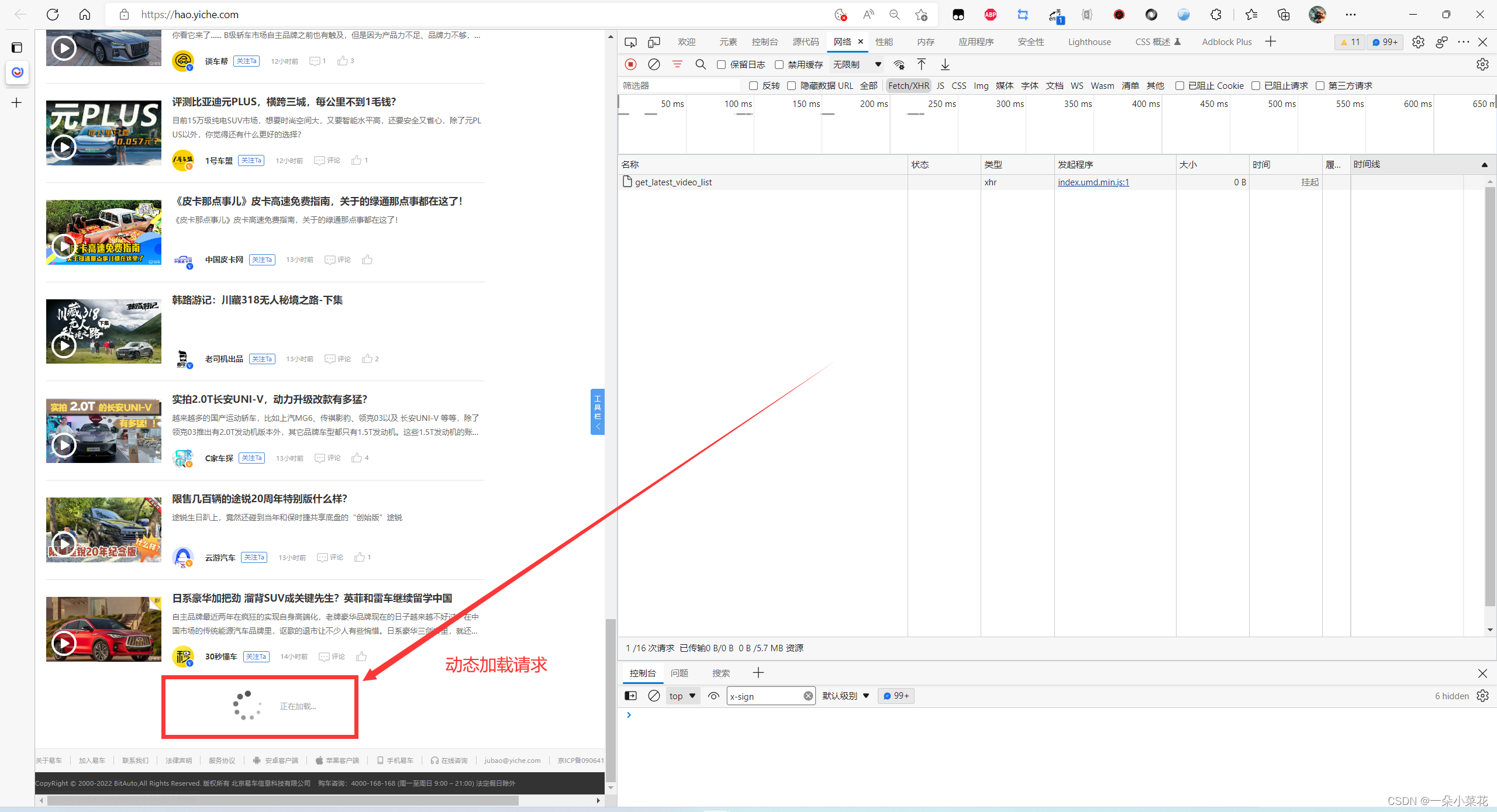
Task: Switch to the 源代码 panel
Action: (806, 42)
